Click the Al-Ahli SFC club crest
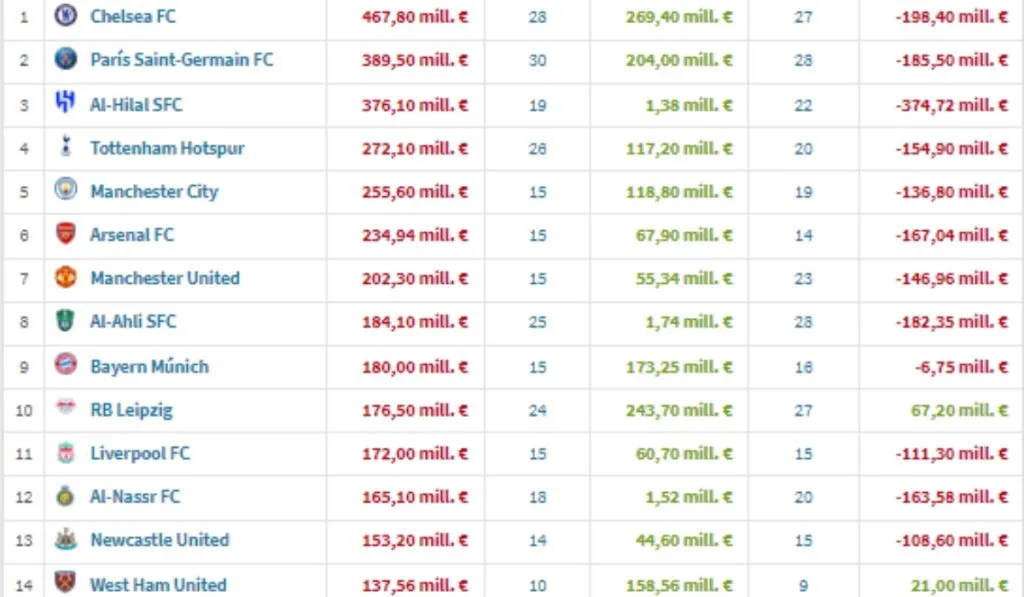 click(65, 322)
